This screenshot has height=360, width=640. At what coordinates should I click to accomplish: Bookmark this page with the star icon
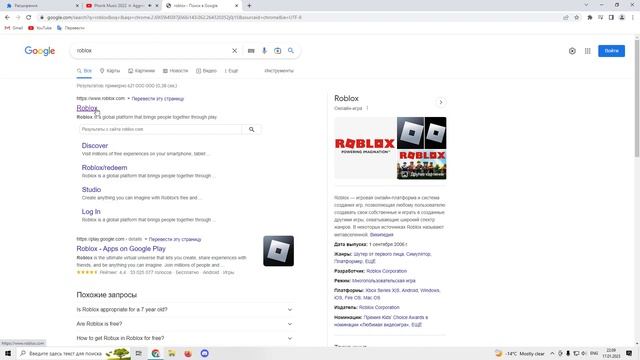coord(577,18)
